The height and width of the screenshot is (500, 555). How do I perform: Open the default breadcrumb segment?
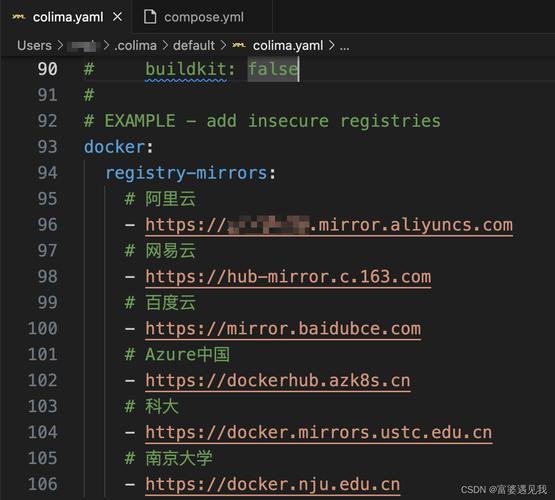(x=194, y=45)
